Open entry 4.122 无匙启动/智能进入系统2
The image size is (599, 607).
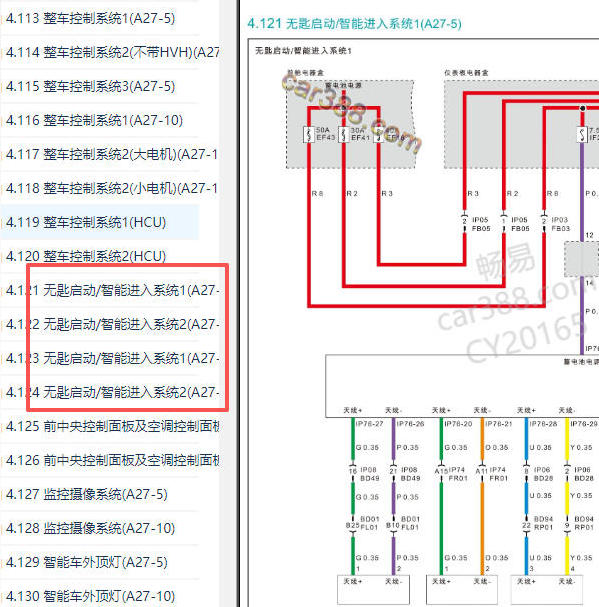click(112, 324)
